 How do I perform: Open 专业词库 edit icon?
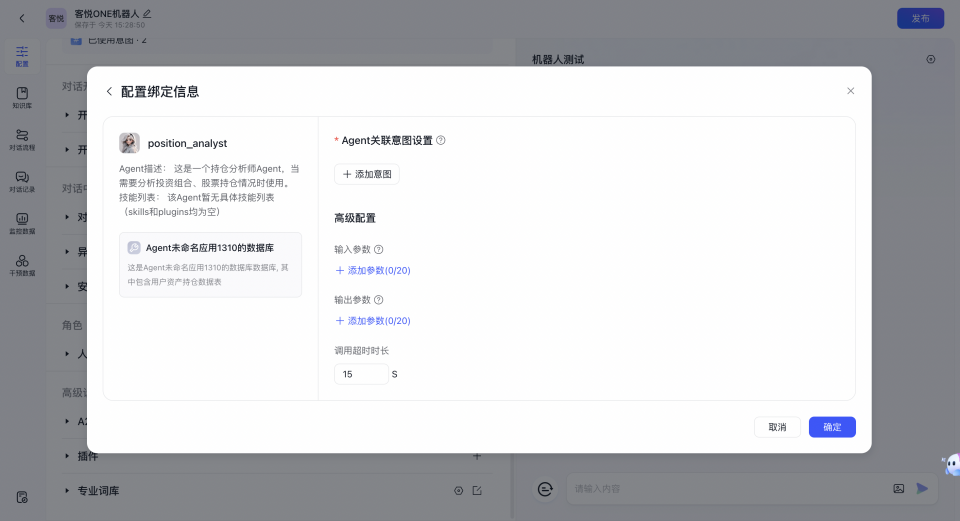tap(477, 490)
